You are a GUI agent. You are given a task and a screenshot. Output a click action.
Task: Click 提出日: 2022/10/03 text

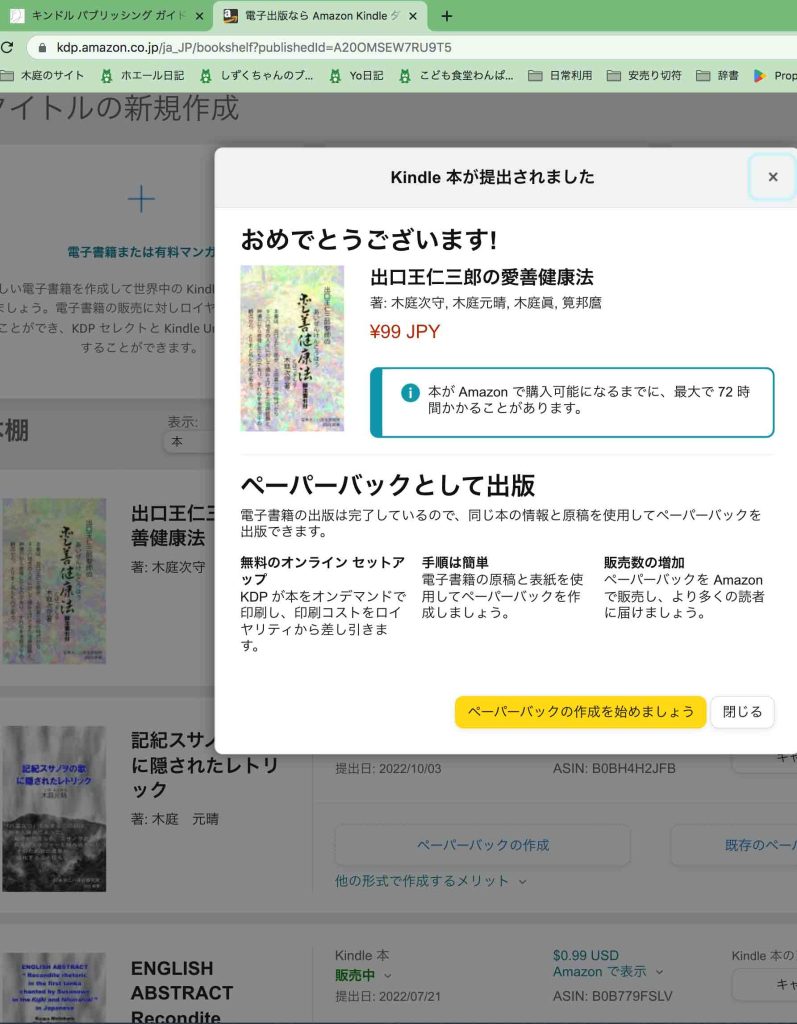coord(388,769)
